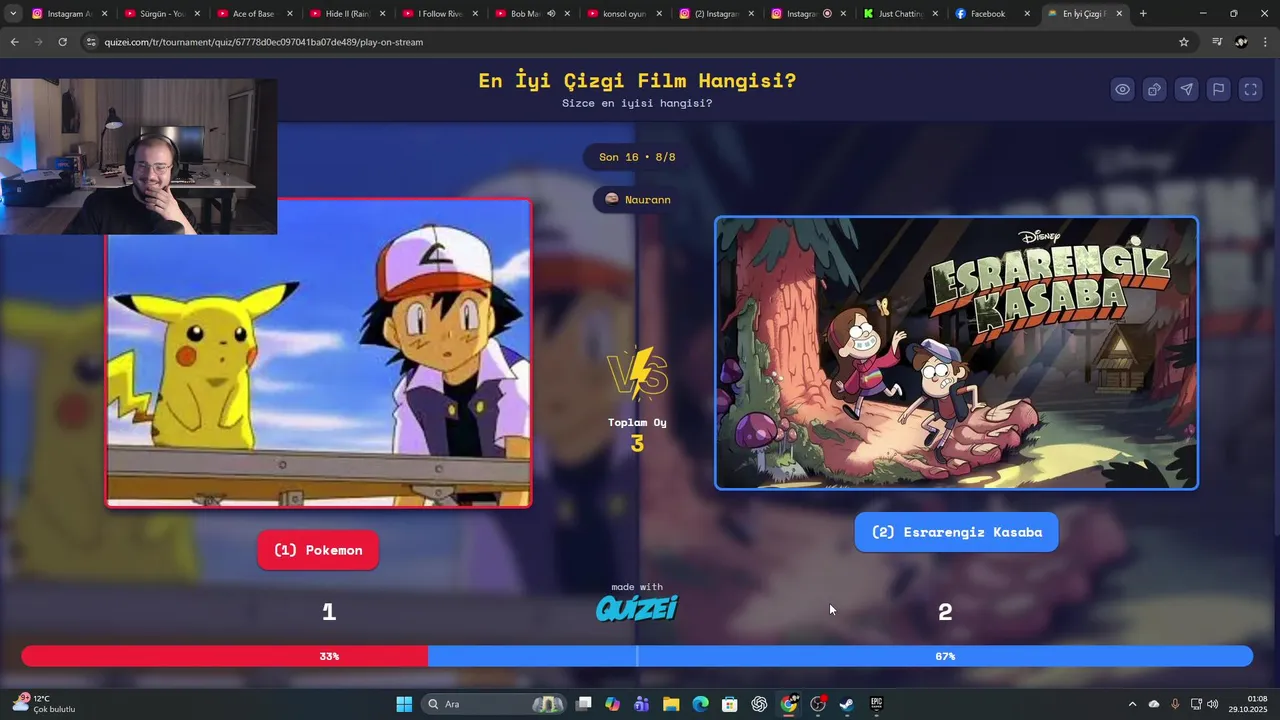This screenshot has width=1280, height=720.
Task: Open the weather widget 12°C
Action: pyautogui.click(x=45, y=704)
